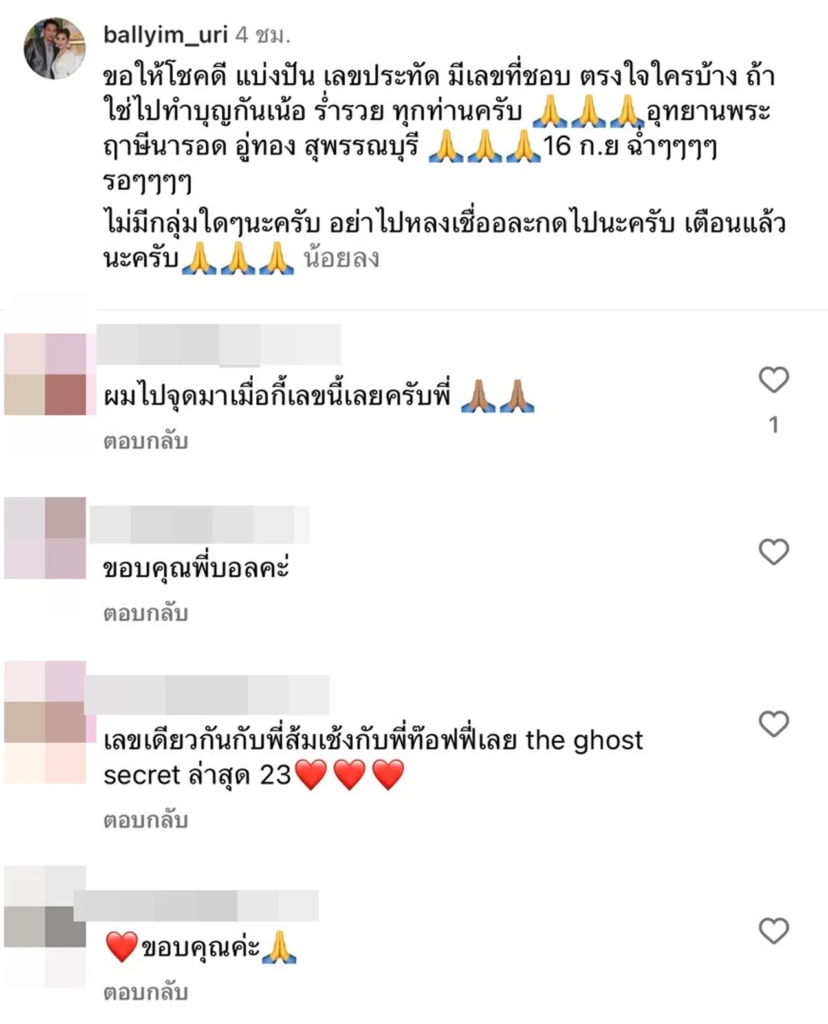Screen dimensions: 828x1024
Task: Reply to the ghost secret comment
Action: 146,820
